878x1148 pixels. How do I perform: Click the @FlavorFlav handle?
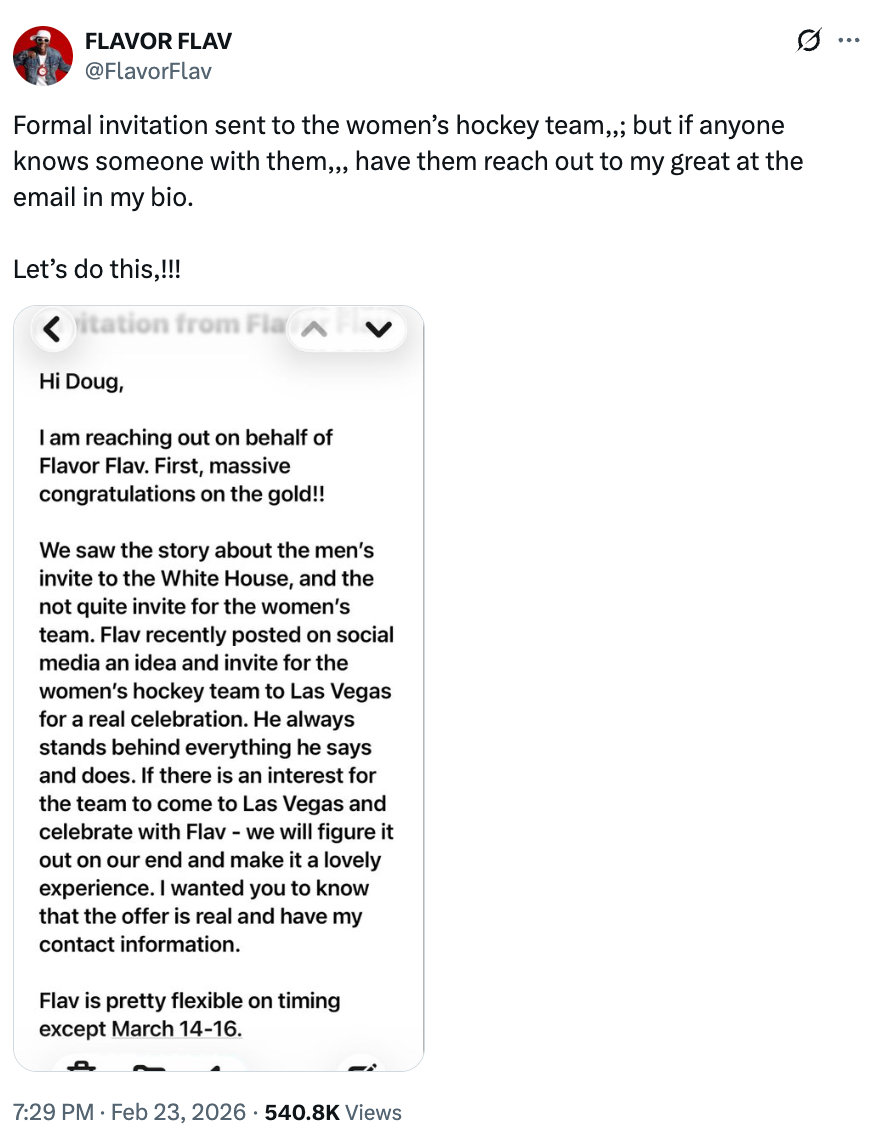point(148,70)
